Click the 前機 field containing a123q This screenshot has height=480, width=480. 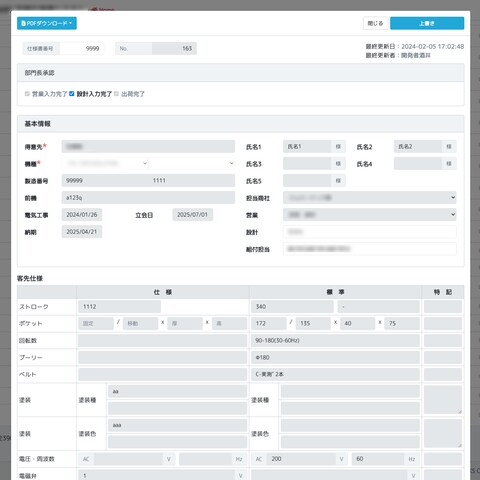(148, 198)
